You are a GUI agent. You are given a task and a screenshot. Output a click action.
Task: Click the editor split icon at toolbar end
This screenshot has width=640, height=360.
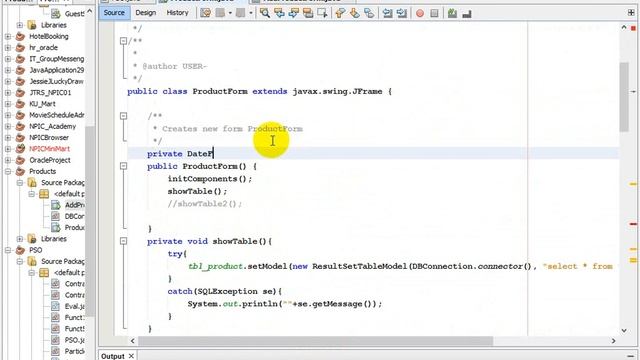click(x=631, y=13)
